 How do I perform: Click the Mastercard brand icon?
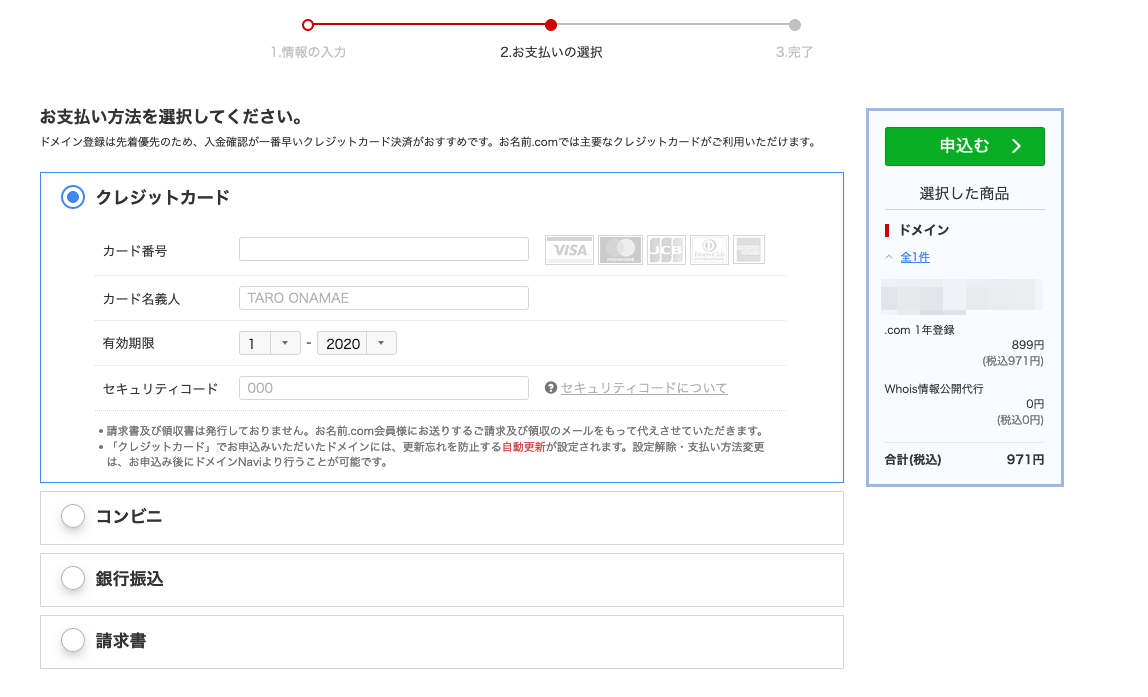pos(621,249)
